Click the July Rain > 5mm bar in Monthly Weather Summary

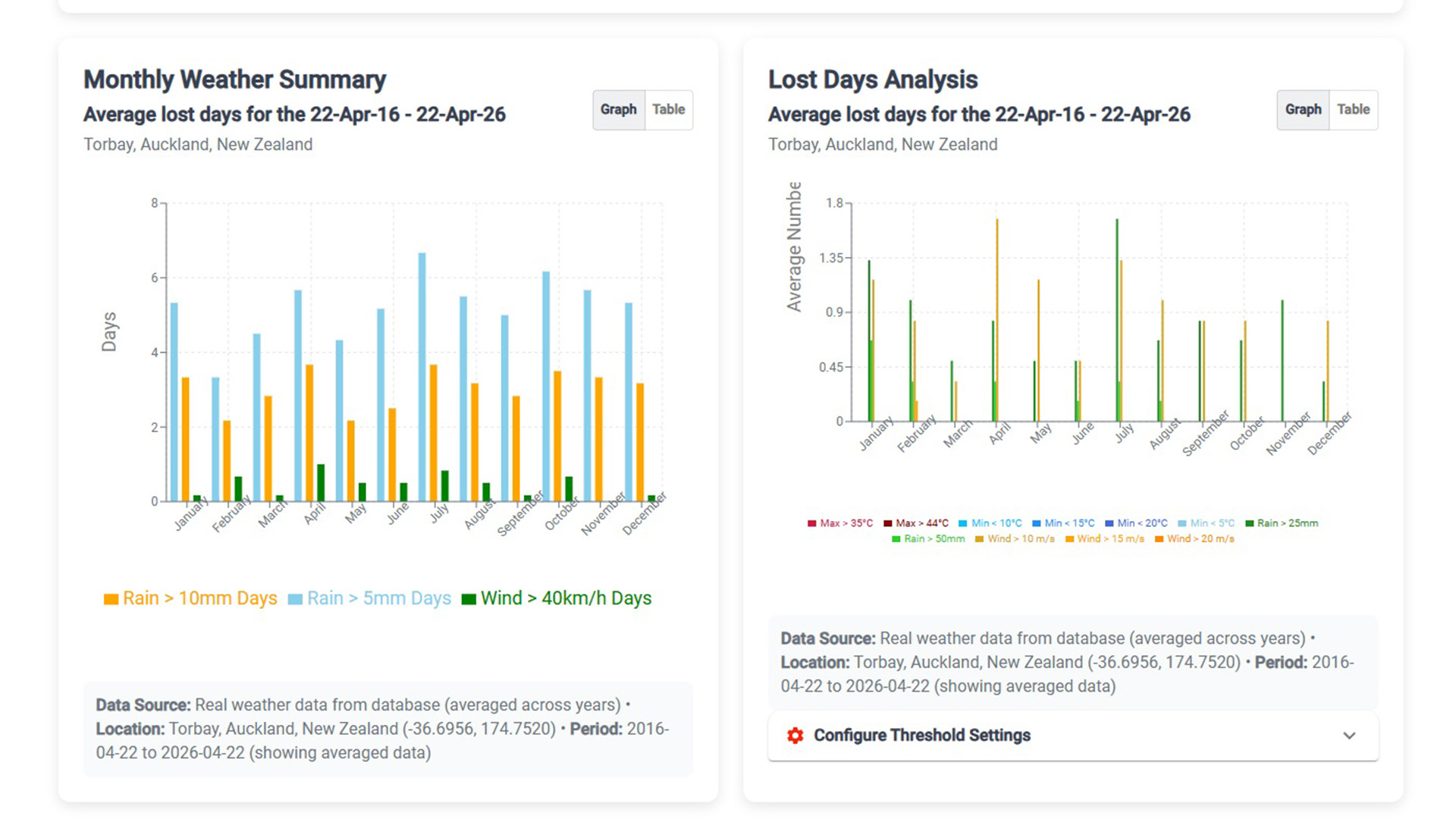[x=422, y=377]
